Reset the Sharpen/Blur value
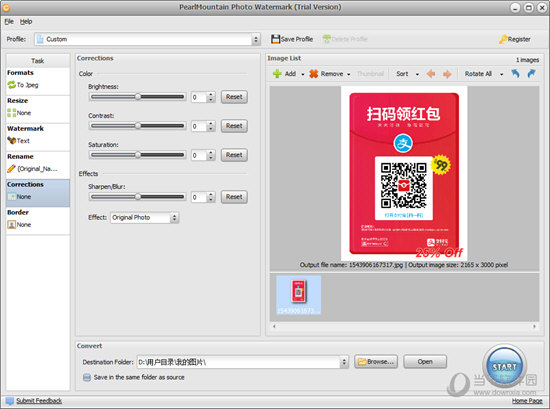The image size is (550, 409). [x=234, y=197]
